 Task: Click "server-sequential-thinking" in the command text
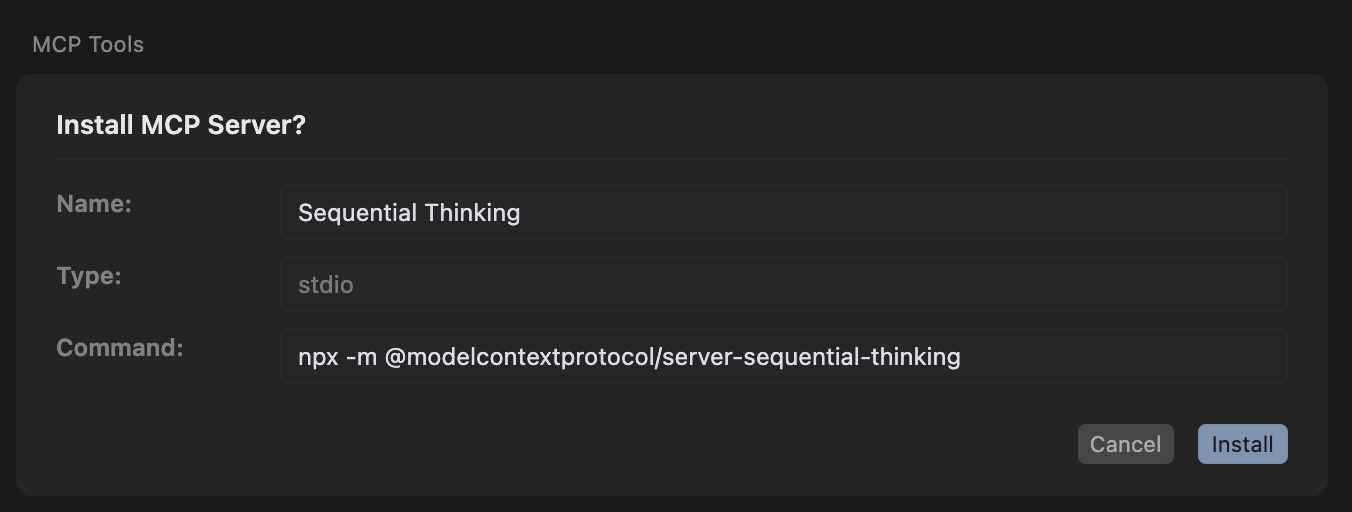[811, 357]
